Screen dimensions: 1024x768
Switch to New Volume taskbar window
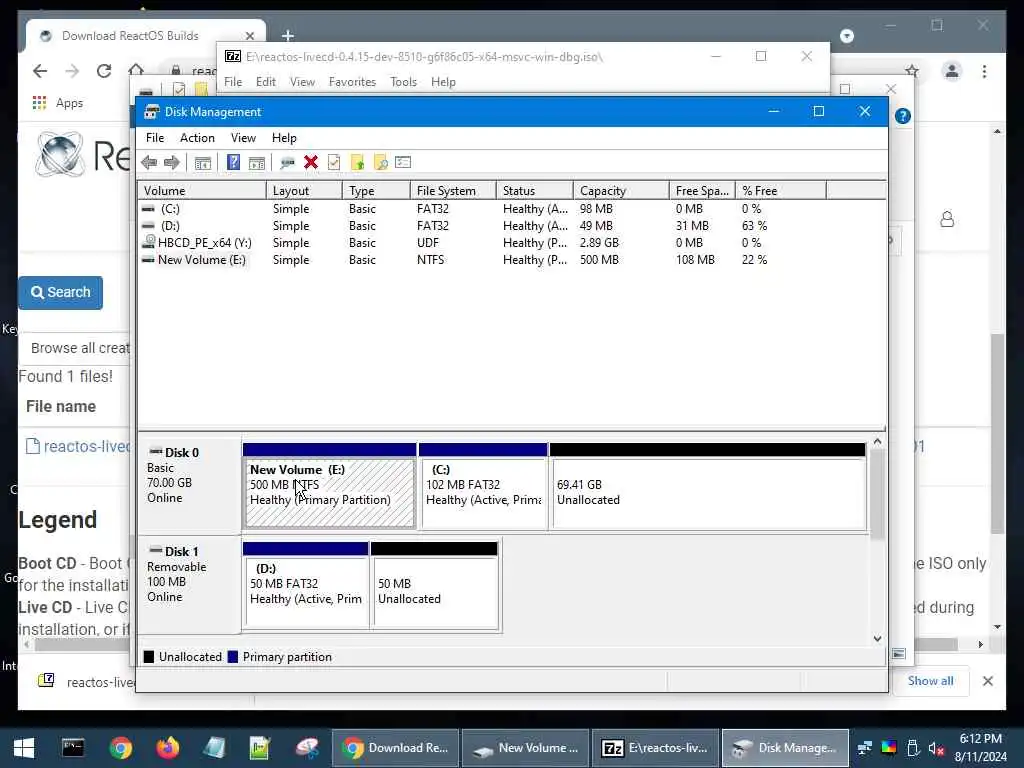click(526, 748)
